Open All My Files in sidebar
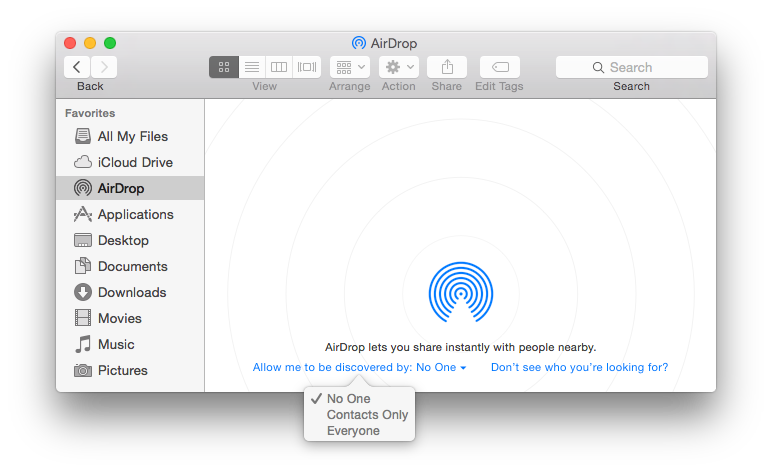Viewport: 772px width, 475px height. pos(130,136)
